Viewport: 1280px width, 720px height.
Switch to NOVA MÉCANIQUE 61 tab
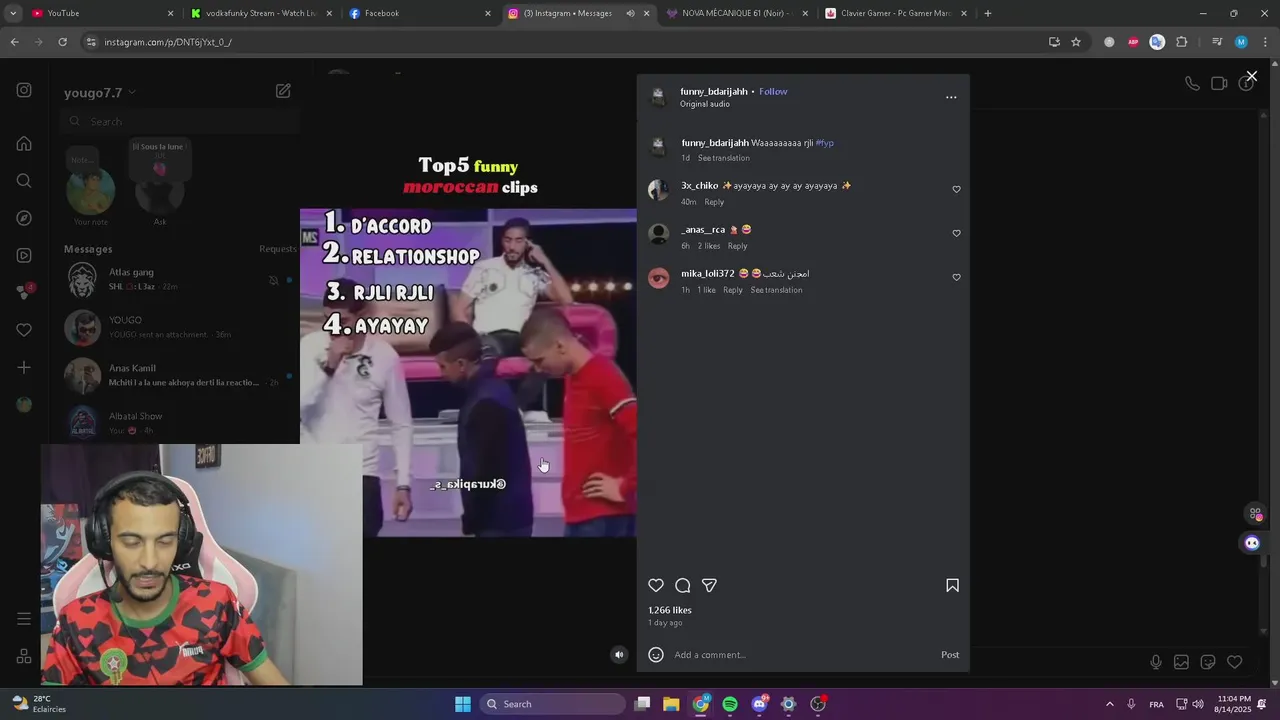737,13
